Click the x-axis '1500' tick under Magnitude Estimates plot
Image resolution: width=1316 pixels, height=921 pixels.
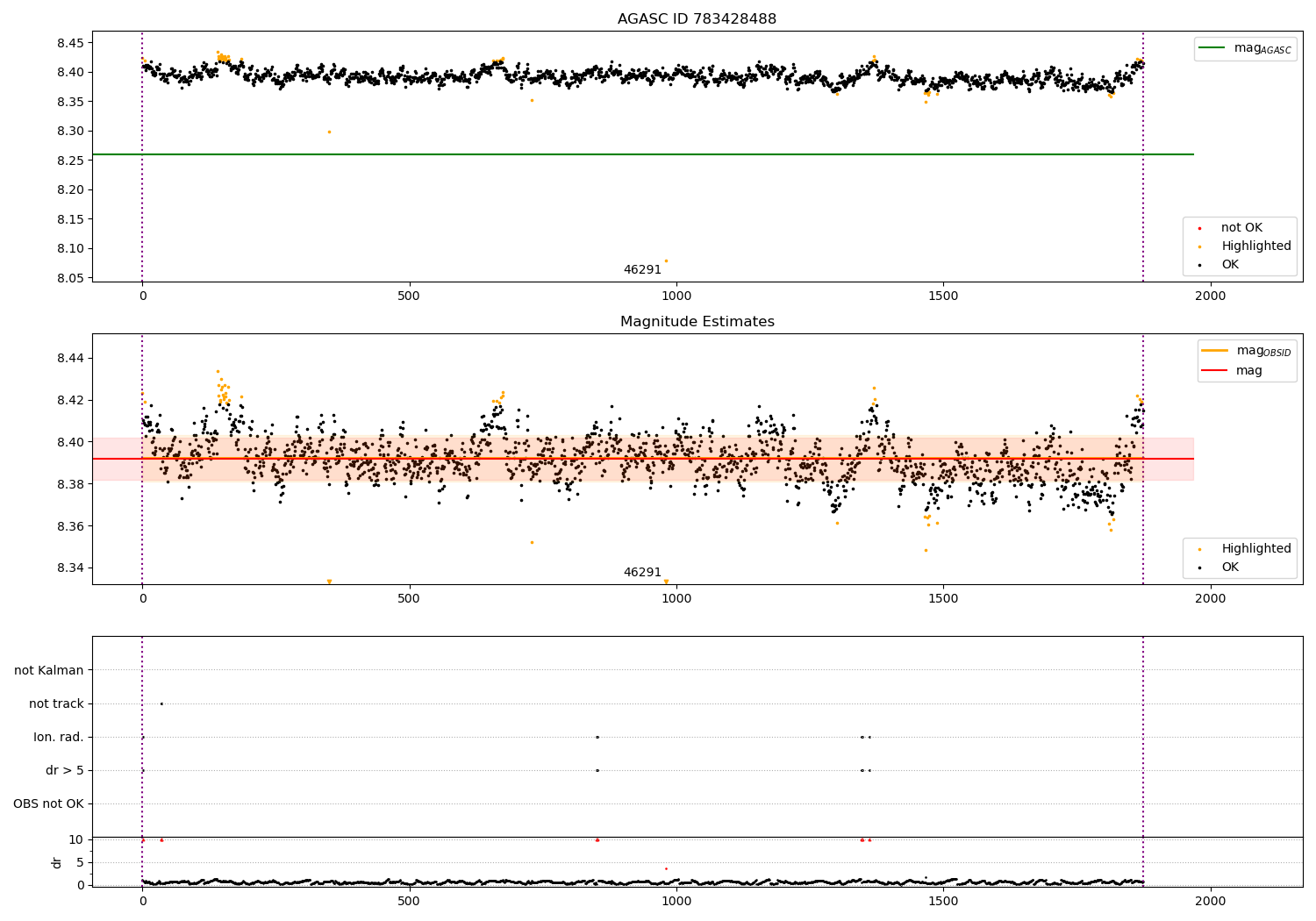tap(943, 598)
